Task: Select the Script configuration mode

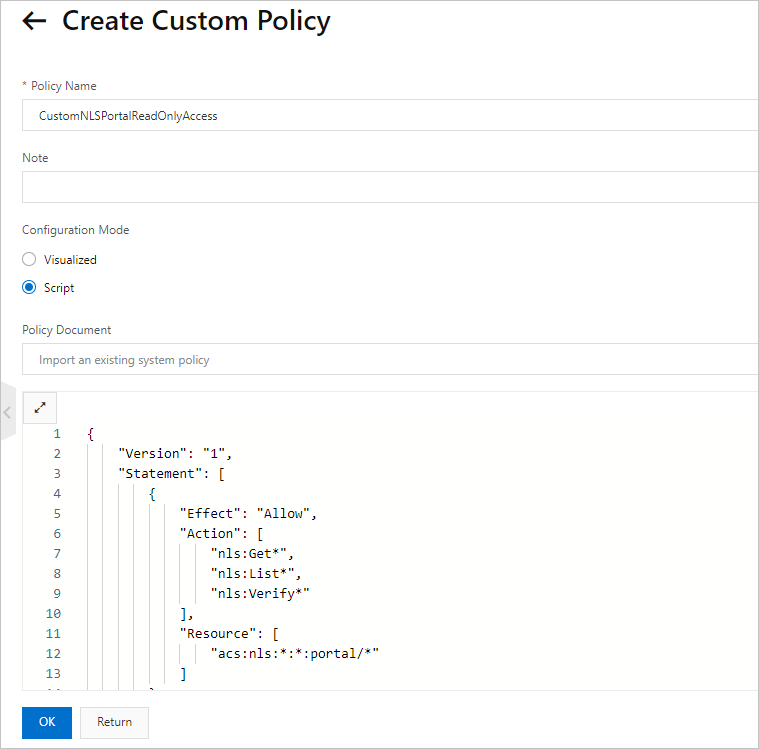Action: [29, 288]
